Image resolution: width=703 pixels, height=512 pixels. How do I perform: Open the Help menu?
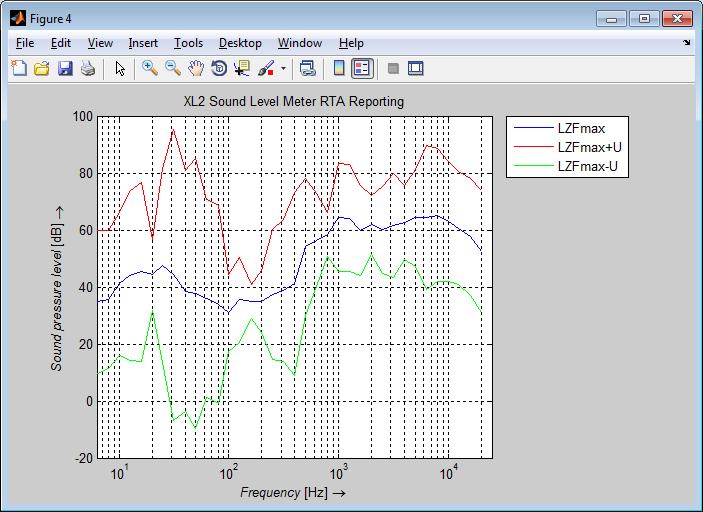351,43
